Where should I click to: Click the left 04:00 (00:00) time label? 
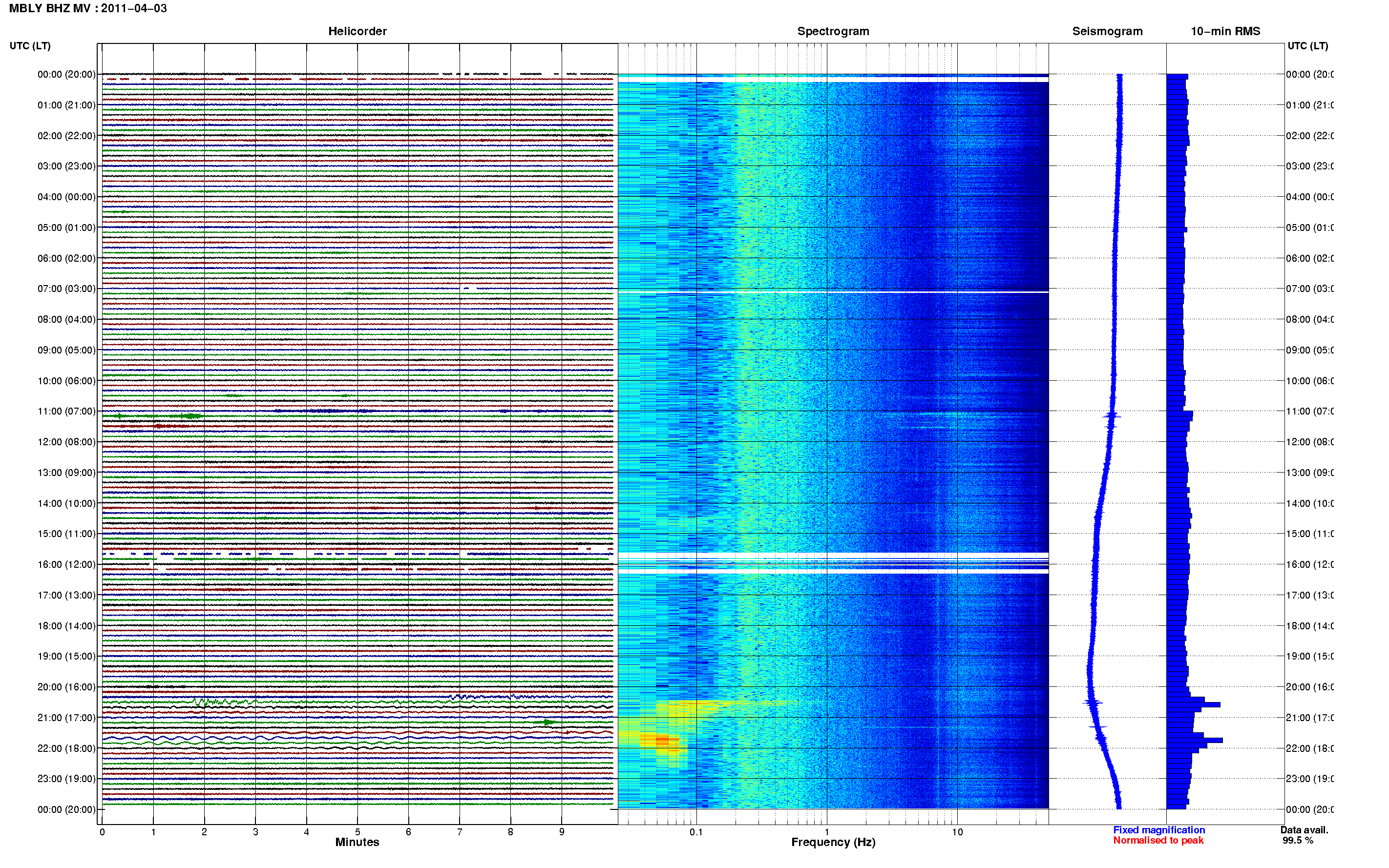(x=66, y=197)
